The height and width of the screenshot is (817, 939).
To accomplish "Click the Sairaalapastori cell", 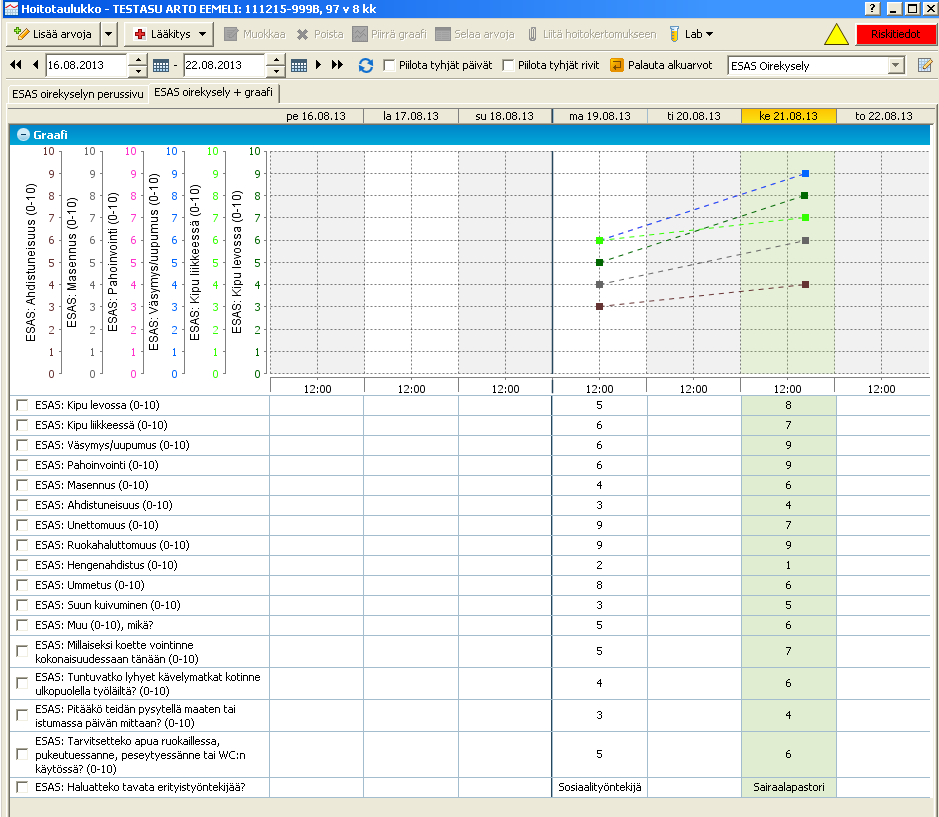I will point(789,787).
